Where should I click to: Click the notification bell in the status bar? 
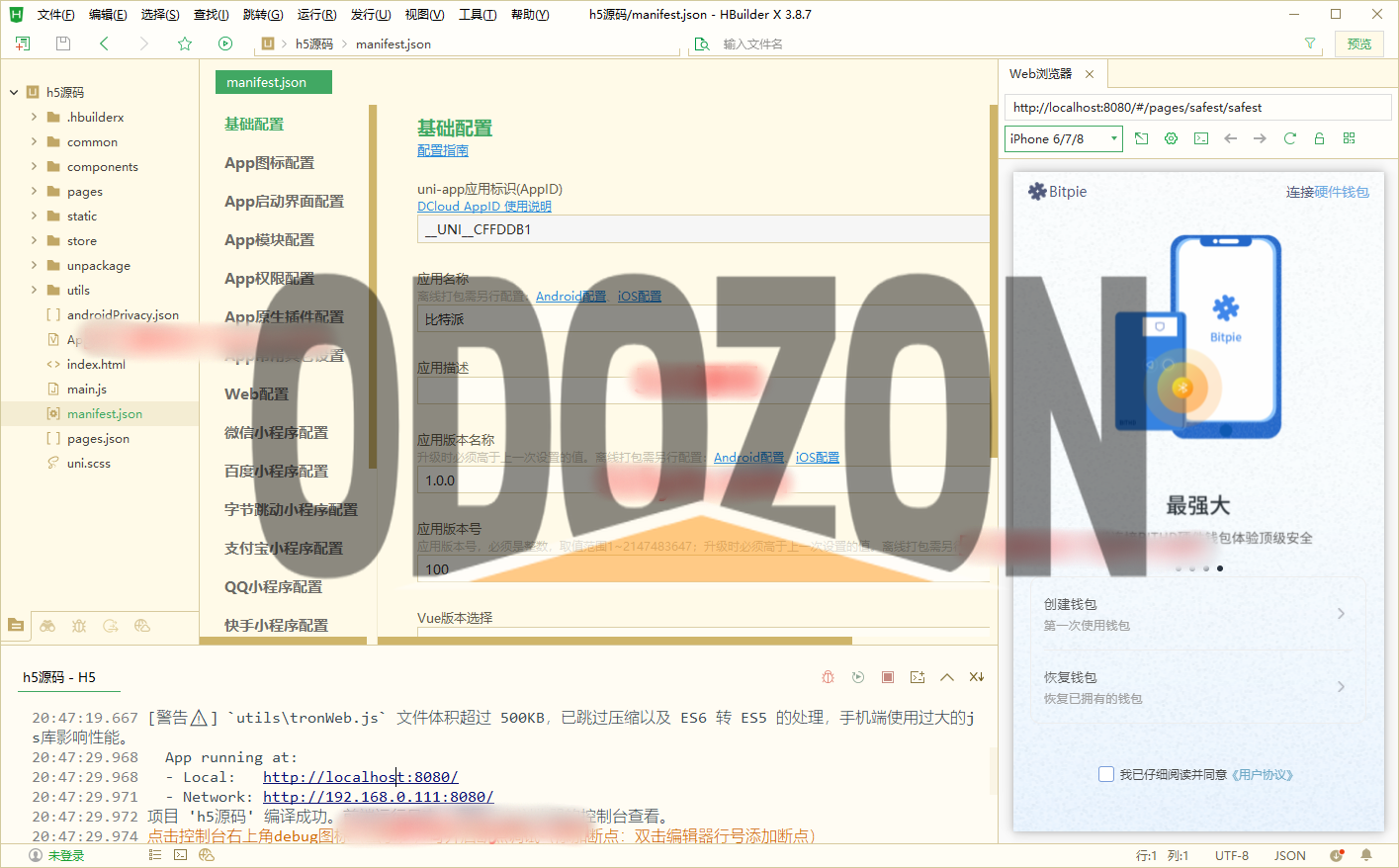pyautogui.click(x=1366, y=855)
